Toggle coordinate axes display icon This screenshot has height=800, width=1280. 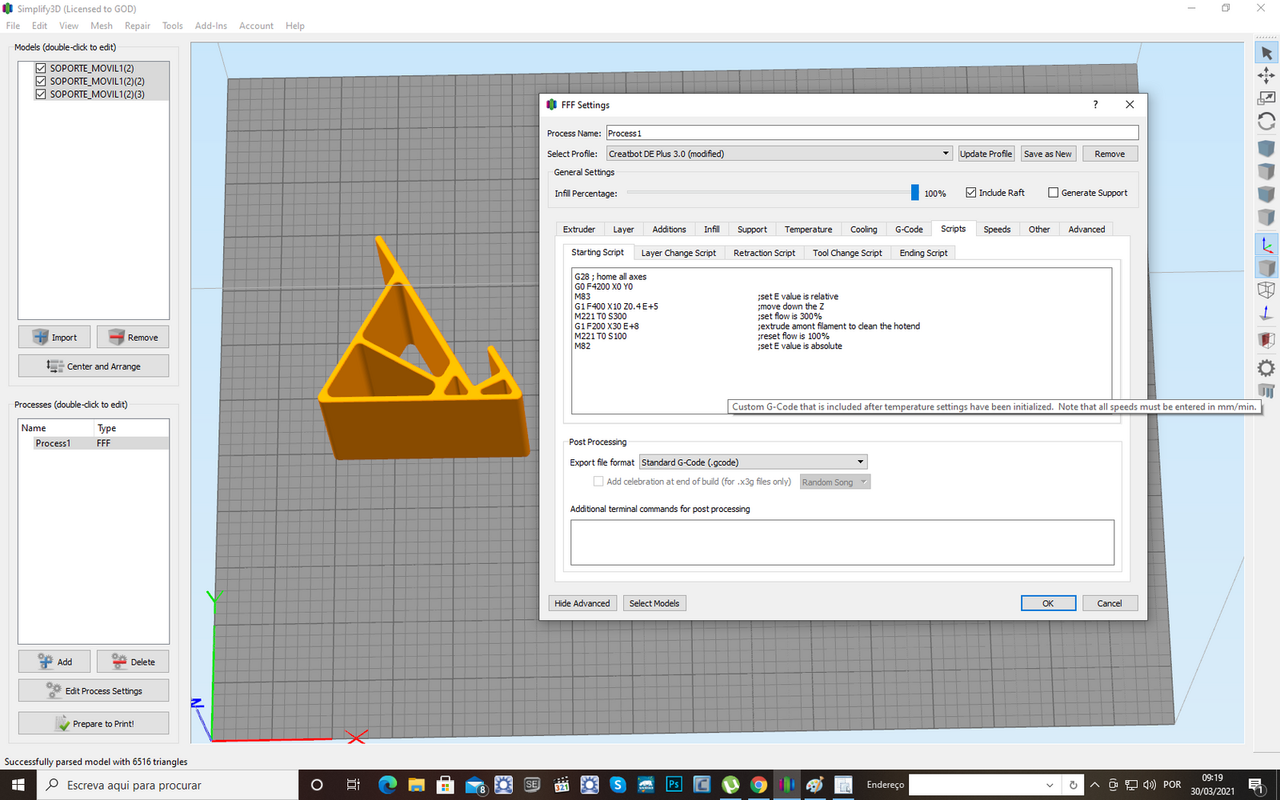1265,244
